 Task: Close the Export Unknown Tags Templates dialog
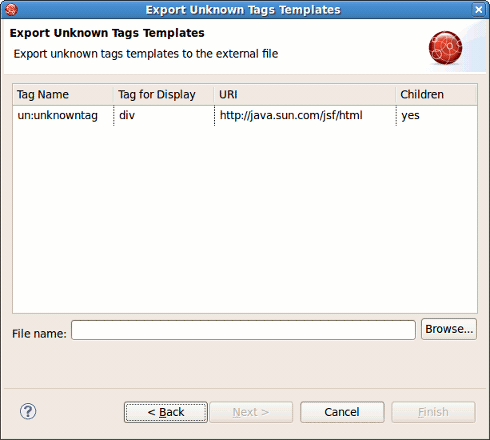[x=479, y=9]
